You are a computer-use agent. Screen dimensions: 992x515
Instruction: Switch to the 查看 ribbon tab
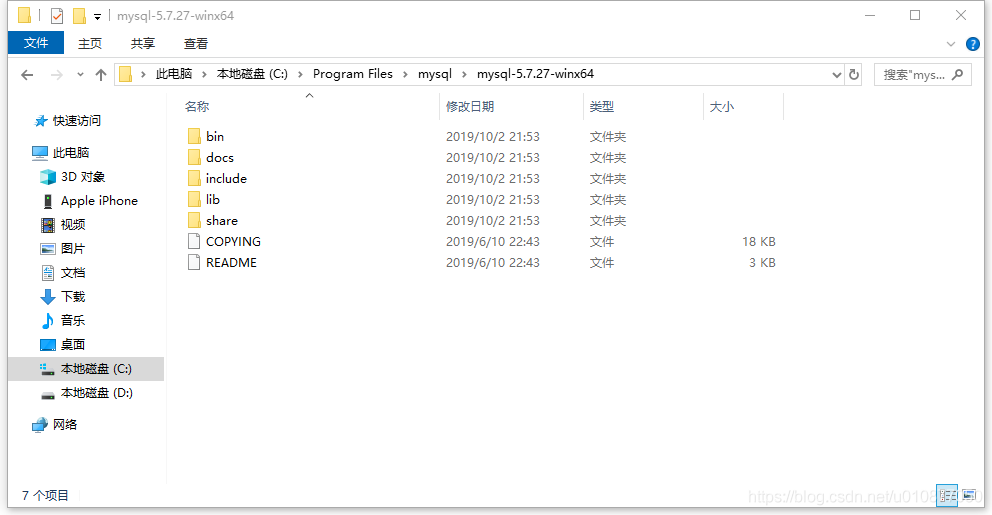point(196,43)
